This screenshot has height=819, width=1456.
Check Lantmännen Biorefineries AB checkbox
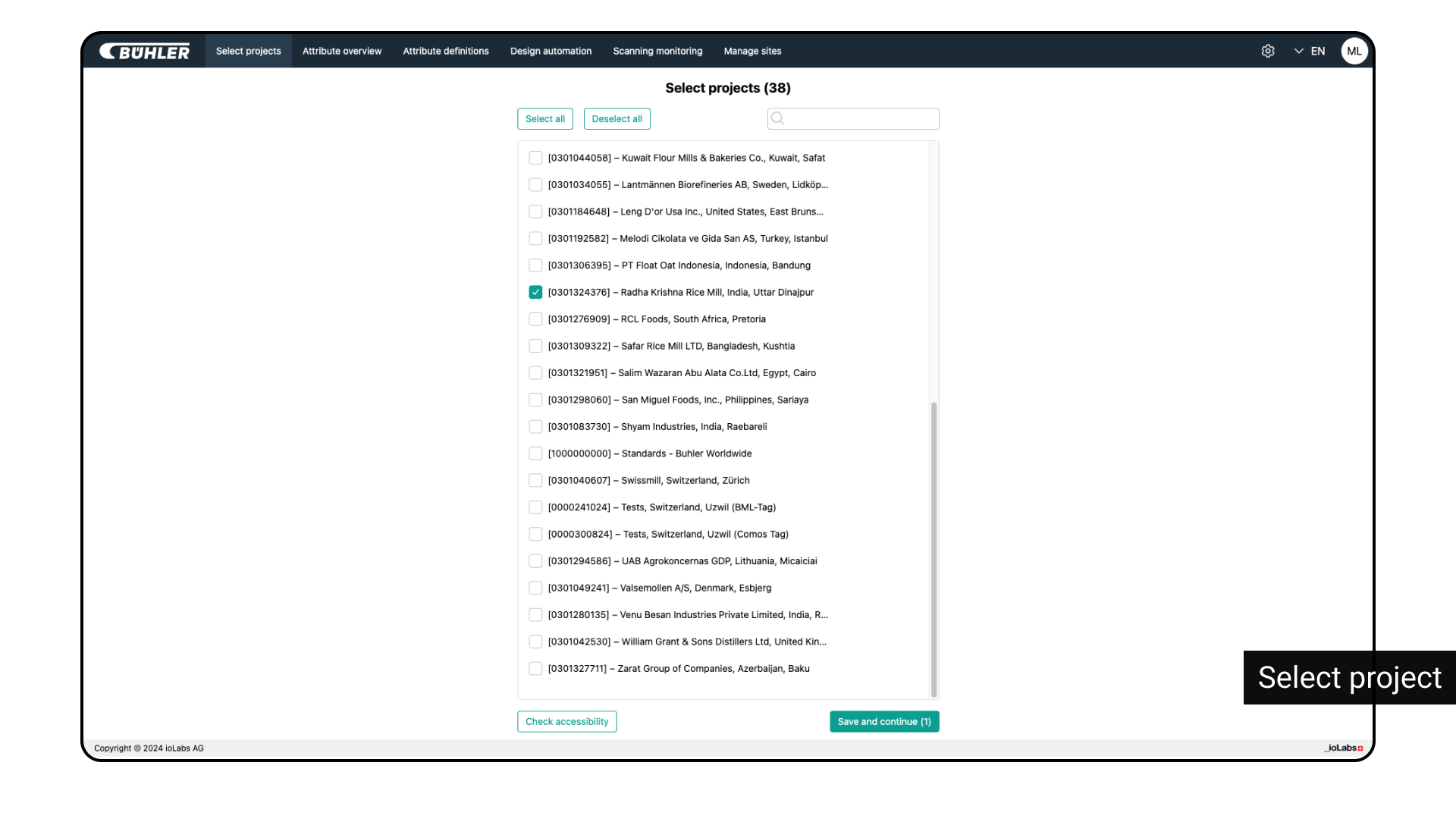pyautogui.click(x=535, y=184)
